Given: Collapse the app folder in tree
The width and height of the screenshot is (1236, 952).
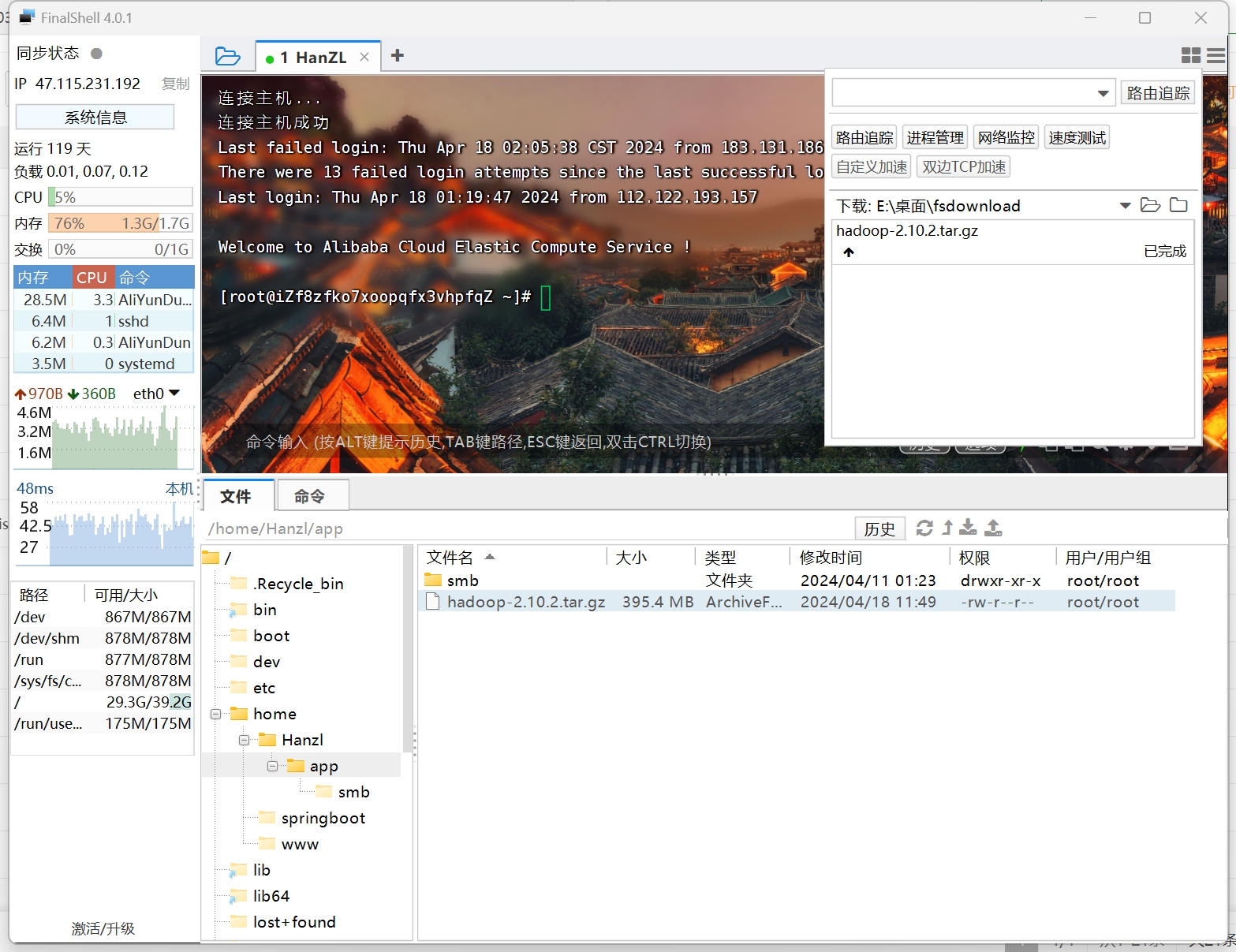Looking at the screenshot, I should pos(272,766).
